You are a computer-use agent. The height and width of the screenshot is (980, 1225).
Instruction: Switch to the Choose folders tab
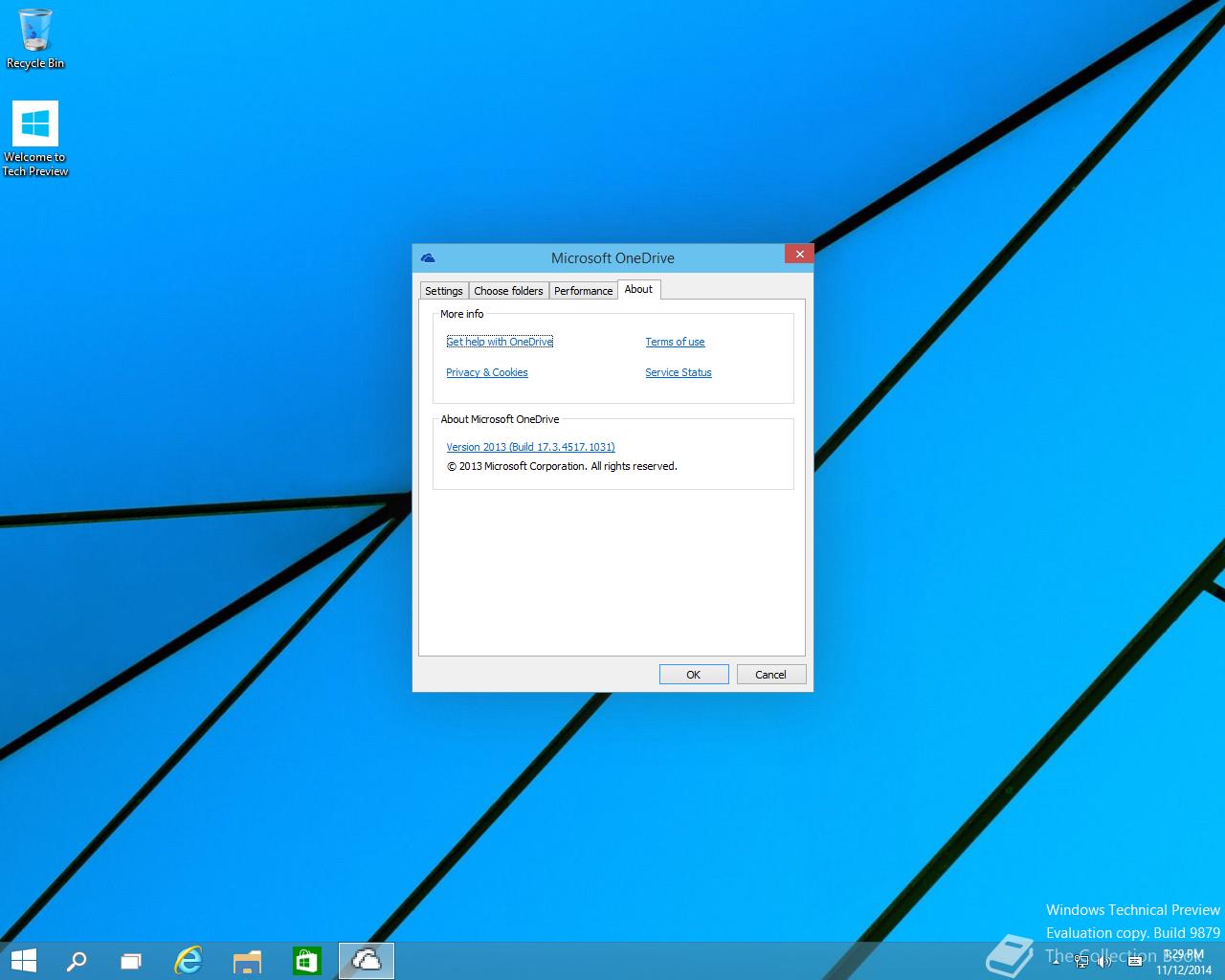[x=508, y=291]
